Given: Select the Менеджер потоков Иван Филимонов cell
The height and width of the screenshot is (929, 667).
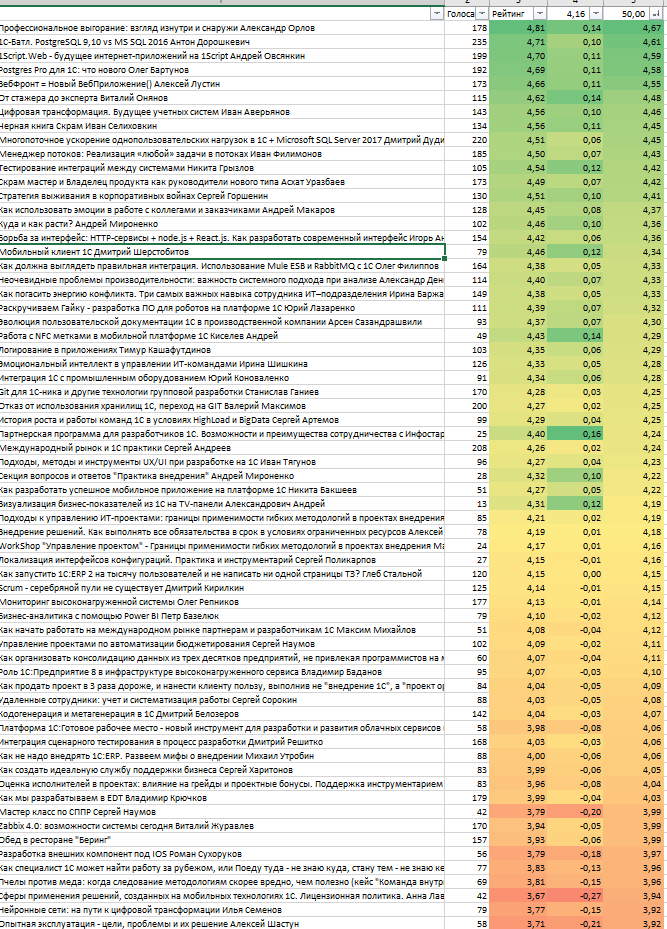Looking at the screenshot, I should pos(222,154).
